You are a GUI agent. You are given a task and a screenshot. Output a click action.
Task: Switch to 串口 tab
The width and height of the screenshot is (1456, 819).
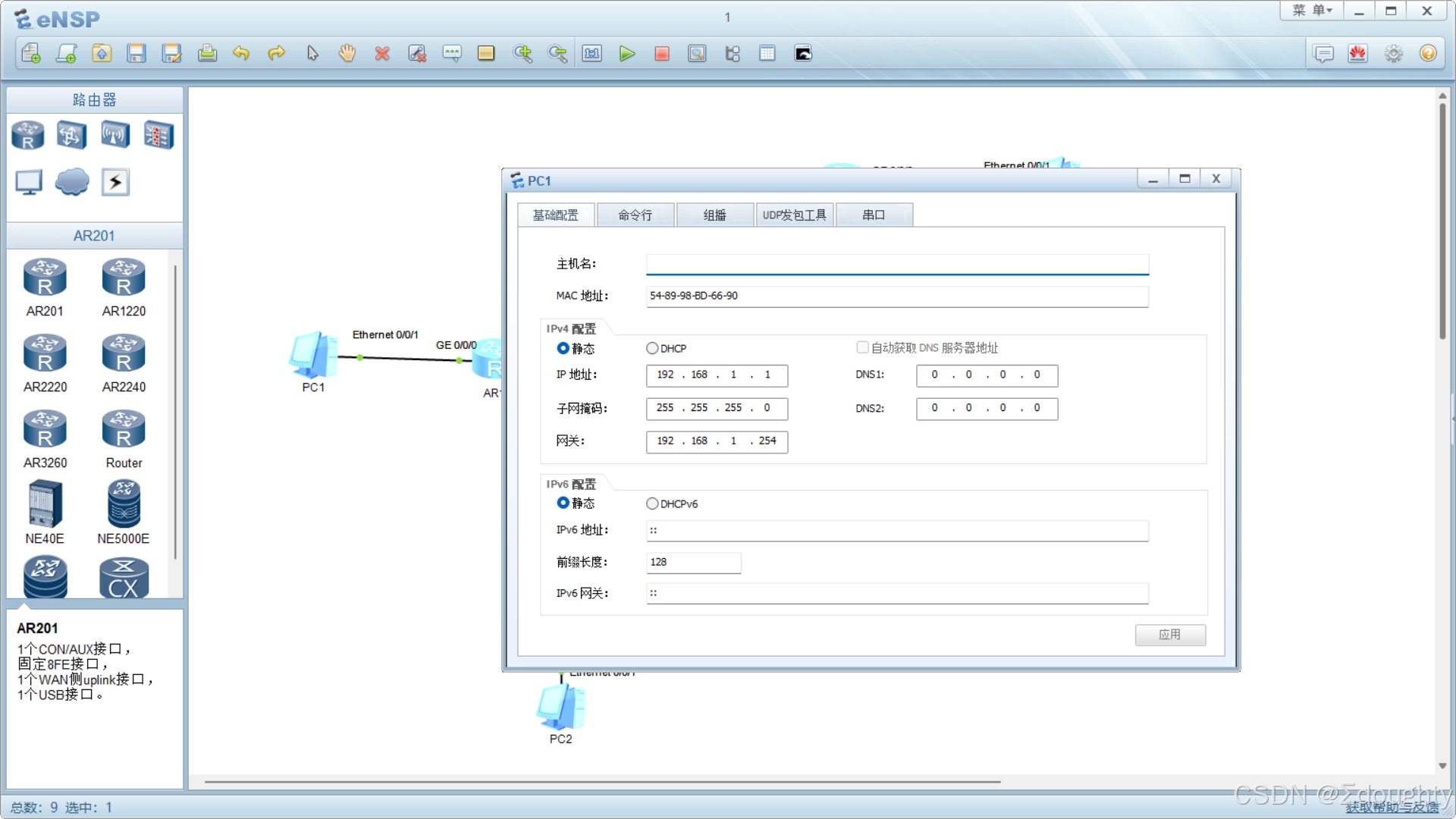click(x=874, y=215)
